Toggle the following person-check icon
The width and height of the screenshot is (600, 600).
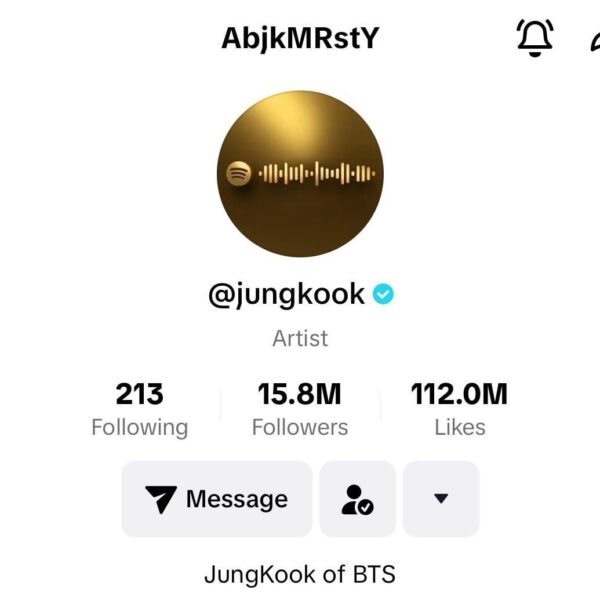(x=357, y=499)
